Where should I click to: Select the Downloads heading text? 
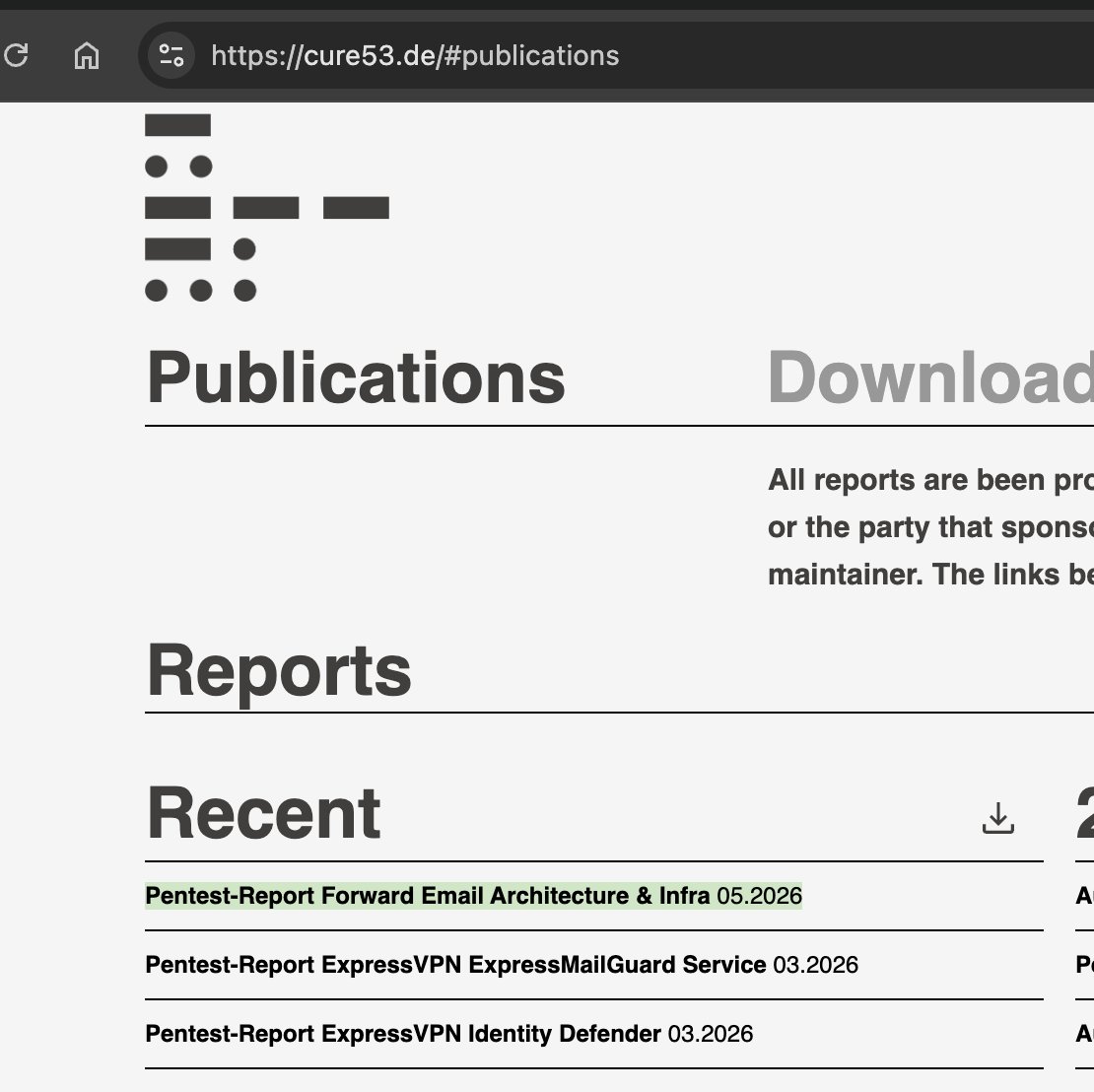click(930, 377)
